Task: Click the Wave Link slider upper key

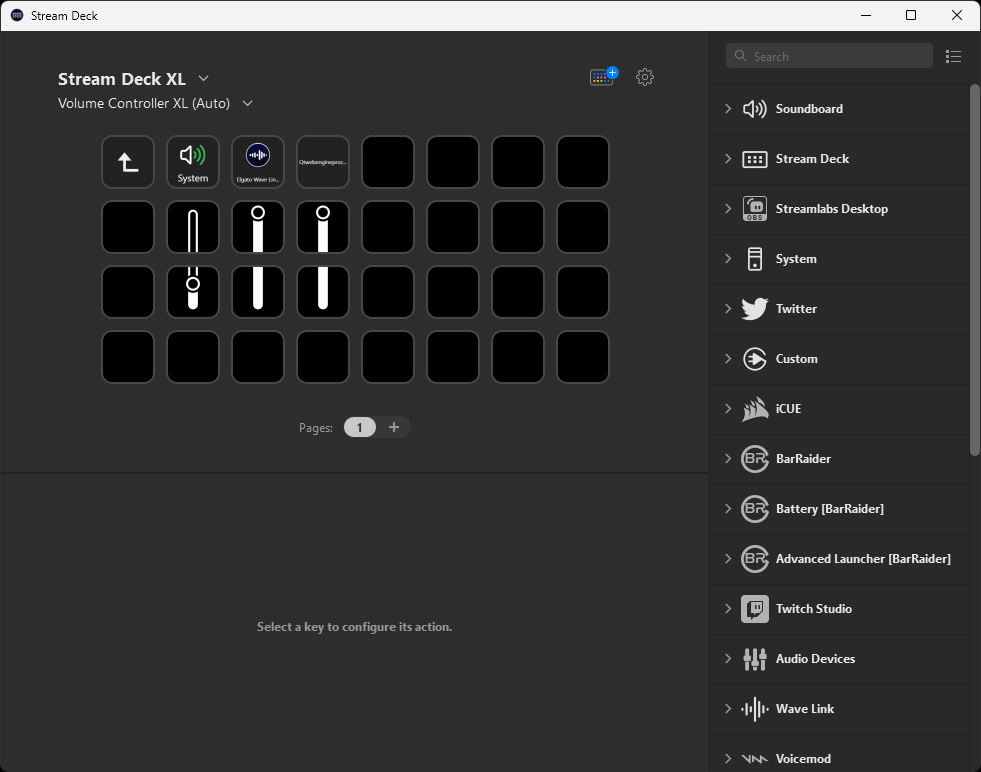Action: click(x=258, y=227)
